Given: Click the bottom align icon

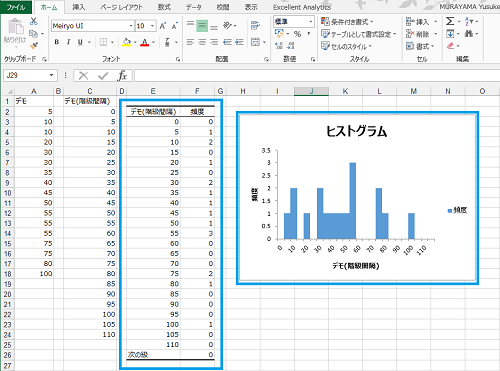Looking at the screenshot, I should point(214,27).
